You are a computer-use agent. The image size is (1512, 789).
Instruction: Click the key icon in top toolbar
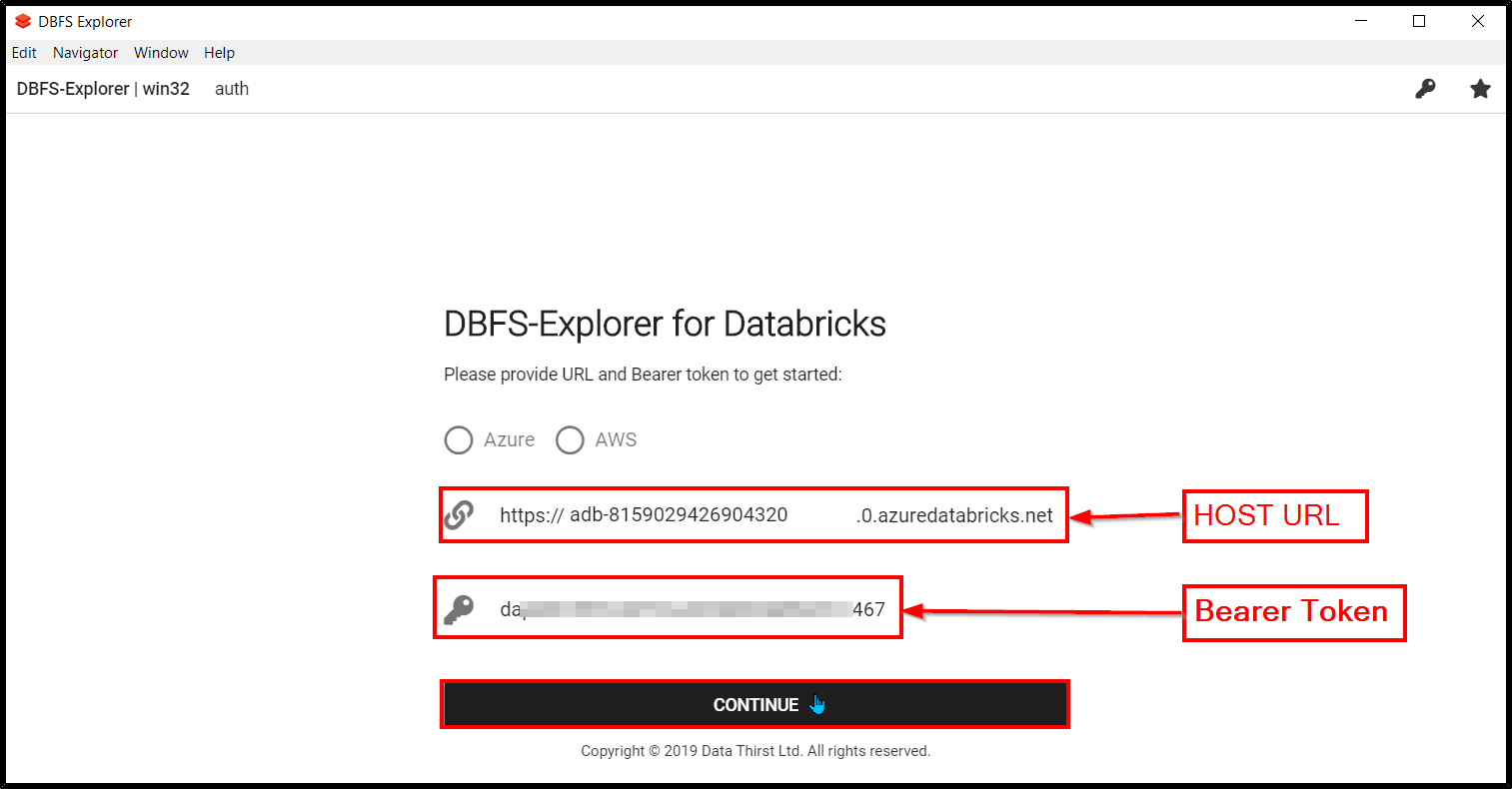click(x=1425, y=89)
